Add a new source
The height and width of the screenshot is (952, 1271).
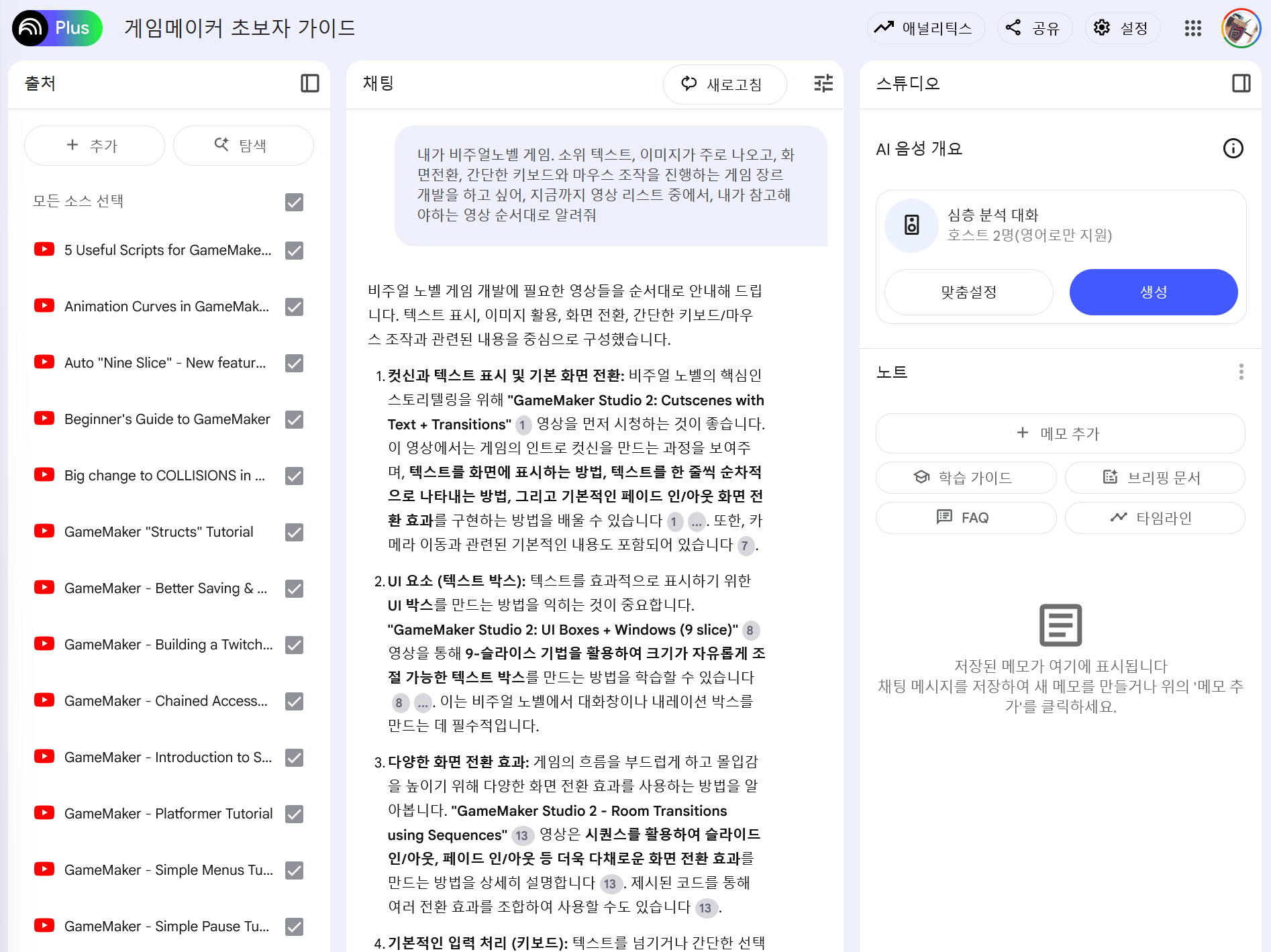[94, 145]
